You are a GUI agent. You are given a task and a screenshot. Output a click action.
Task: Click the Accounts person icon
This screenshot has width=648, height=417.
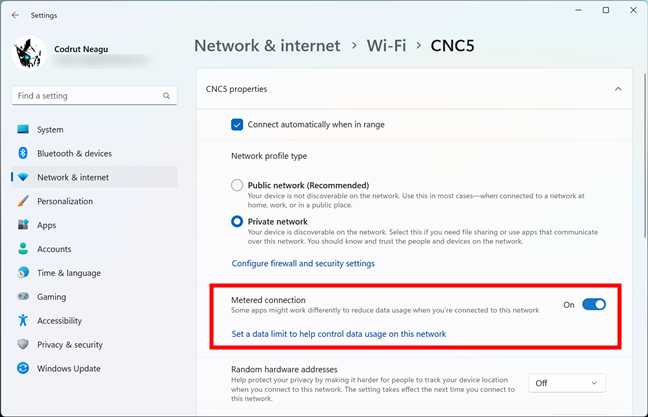(x=23, y=249)
